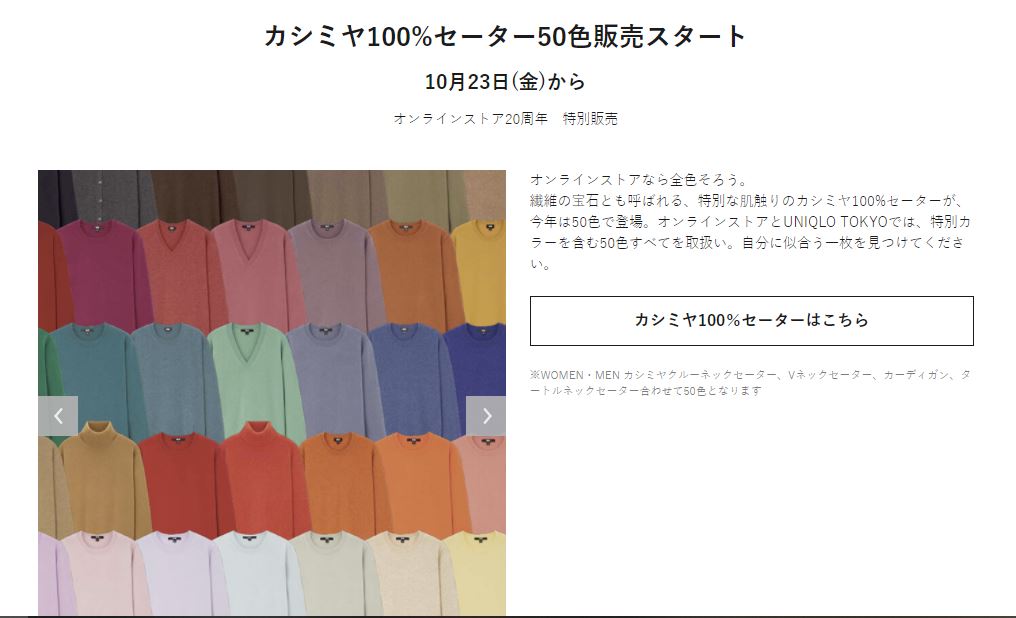Select the mustard turtleneck sweater
1016x618 pixels.
pyautogui.click(x=104, y=479)
